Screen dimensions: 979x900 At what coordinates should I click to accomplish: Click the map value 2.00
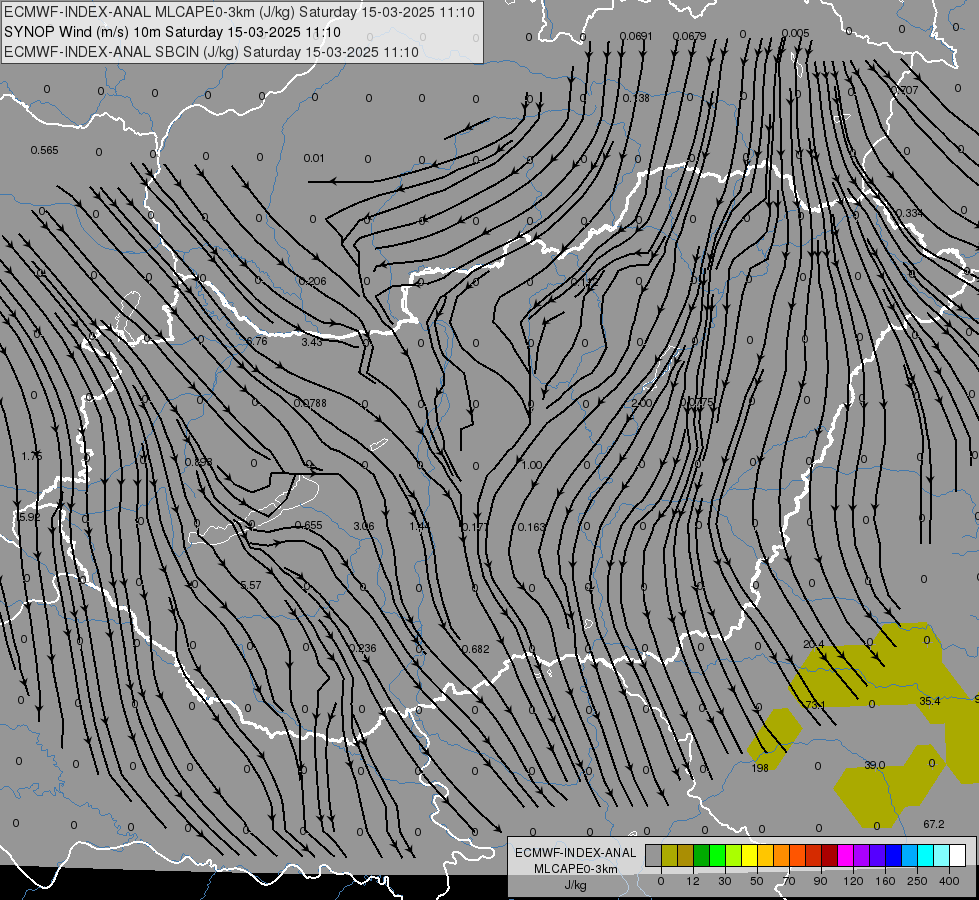point(641,403)
